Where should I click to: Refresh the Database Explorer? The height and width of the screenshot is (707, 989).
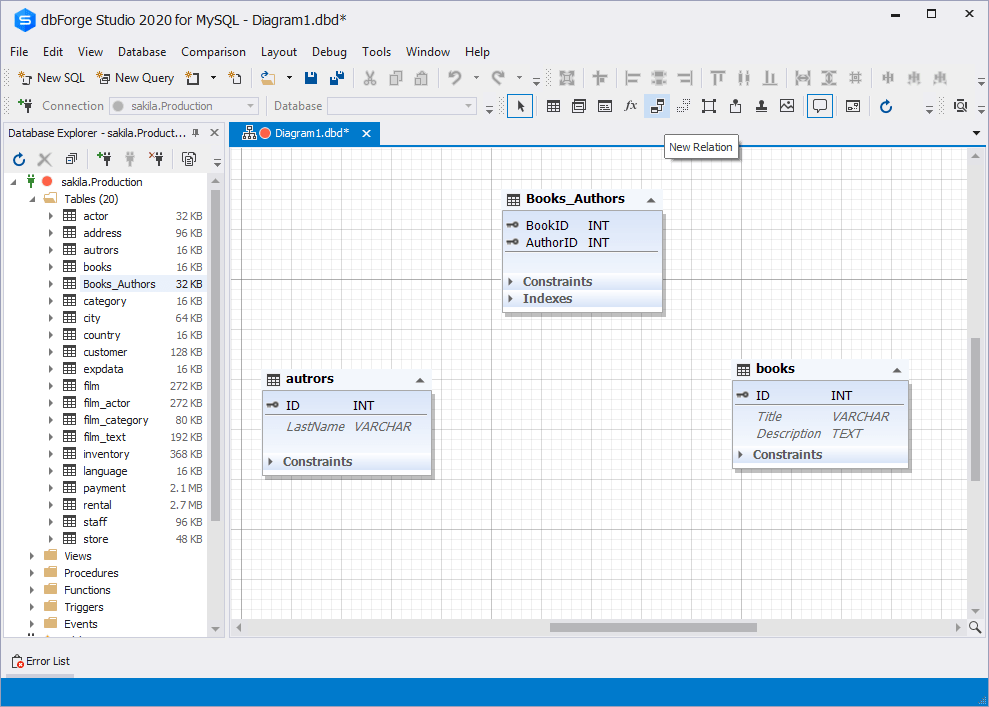(18, 158)
